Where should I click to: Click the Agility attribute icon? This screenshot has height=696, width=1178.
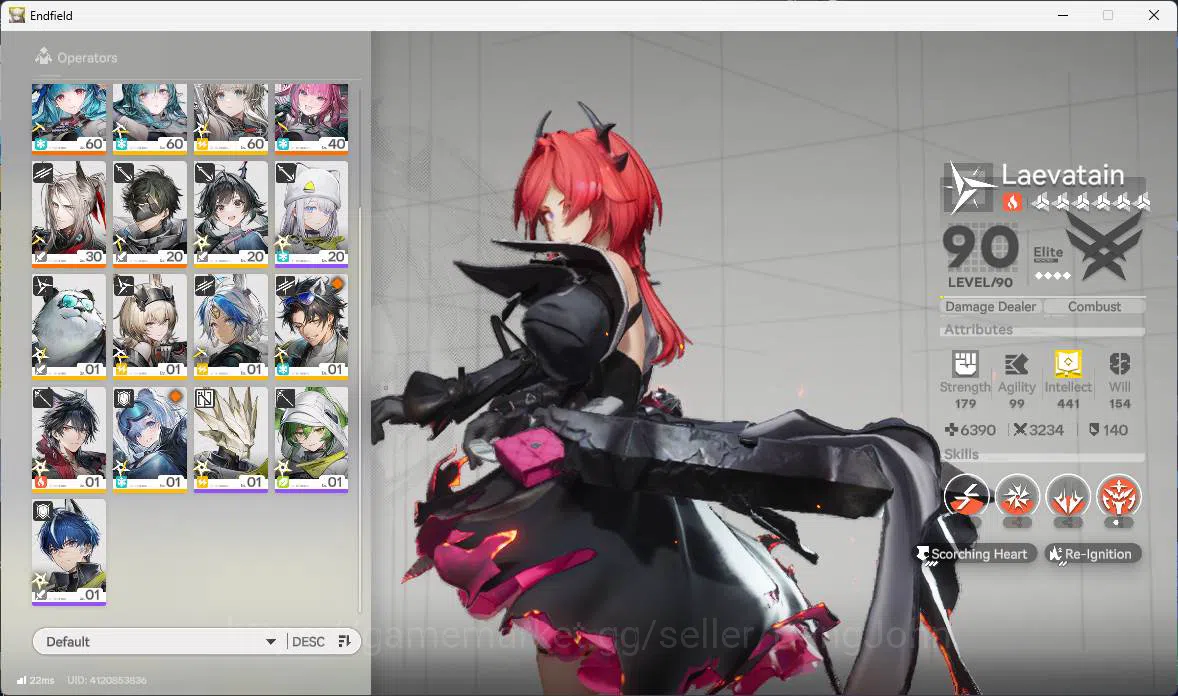[x=1016, y=365]
